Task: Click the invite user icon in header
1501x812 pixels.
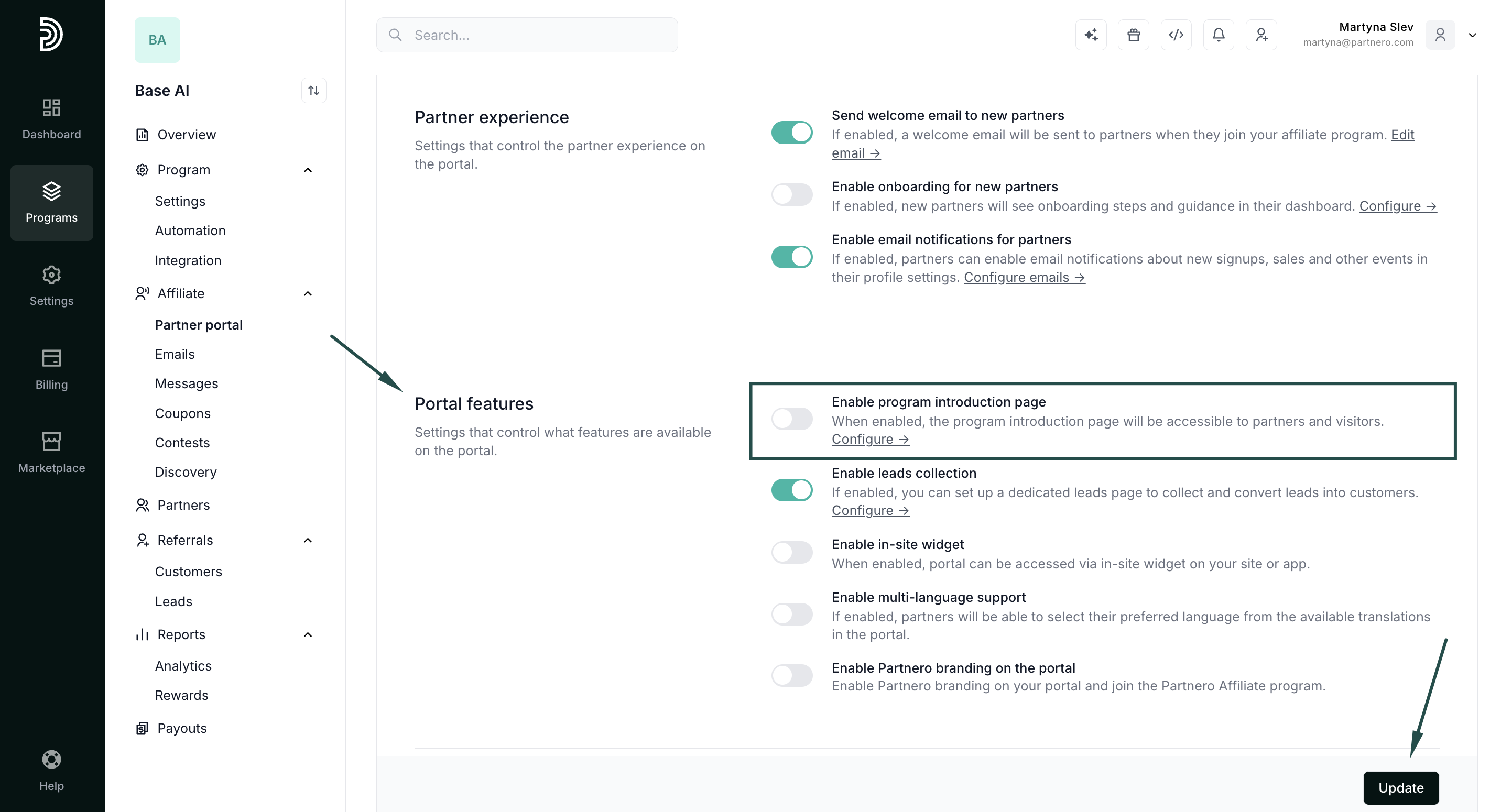Action: click(x=1261, y=35)
